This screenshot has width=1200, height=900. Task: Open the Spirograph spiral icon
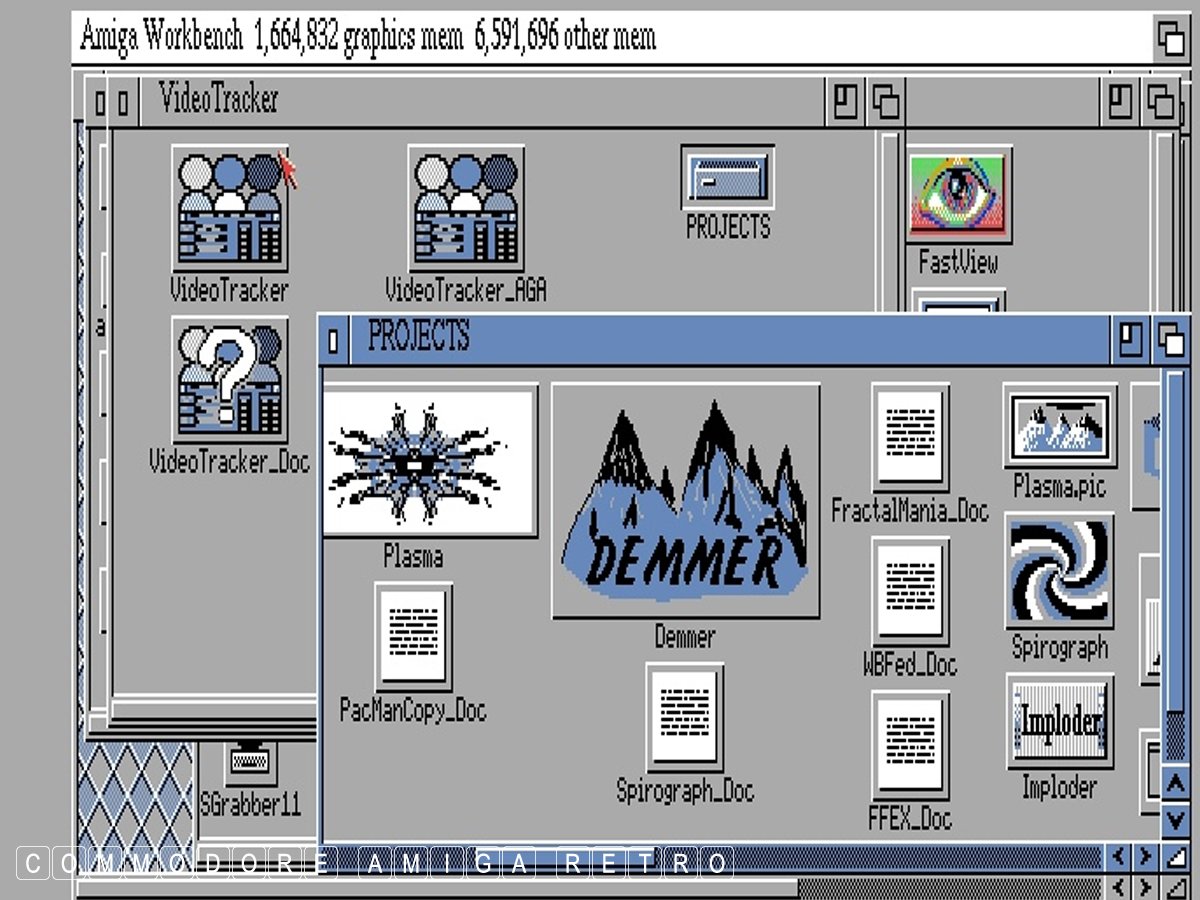(x=1059, y=571)
